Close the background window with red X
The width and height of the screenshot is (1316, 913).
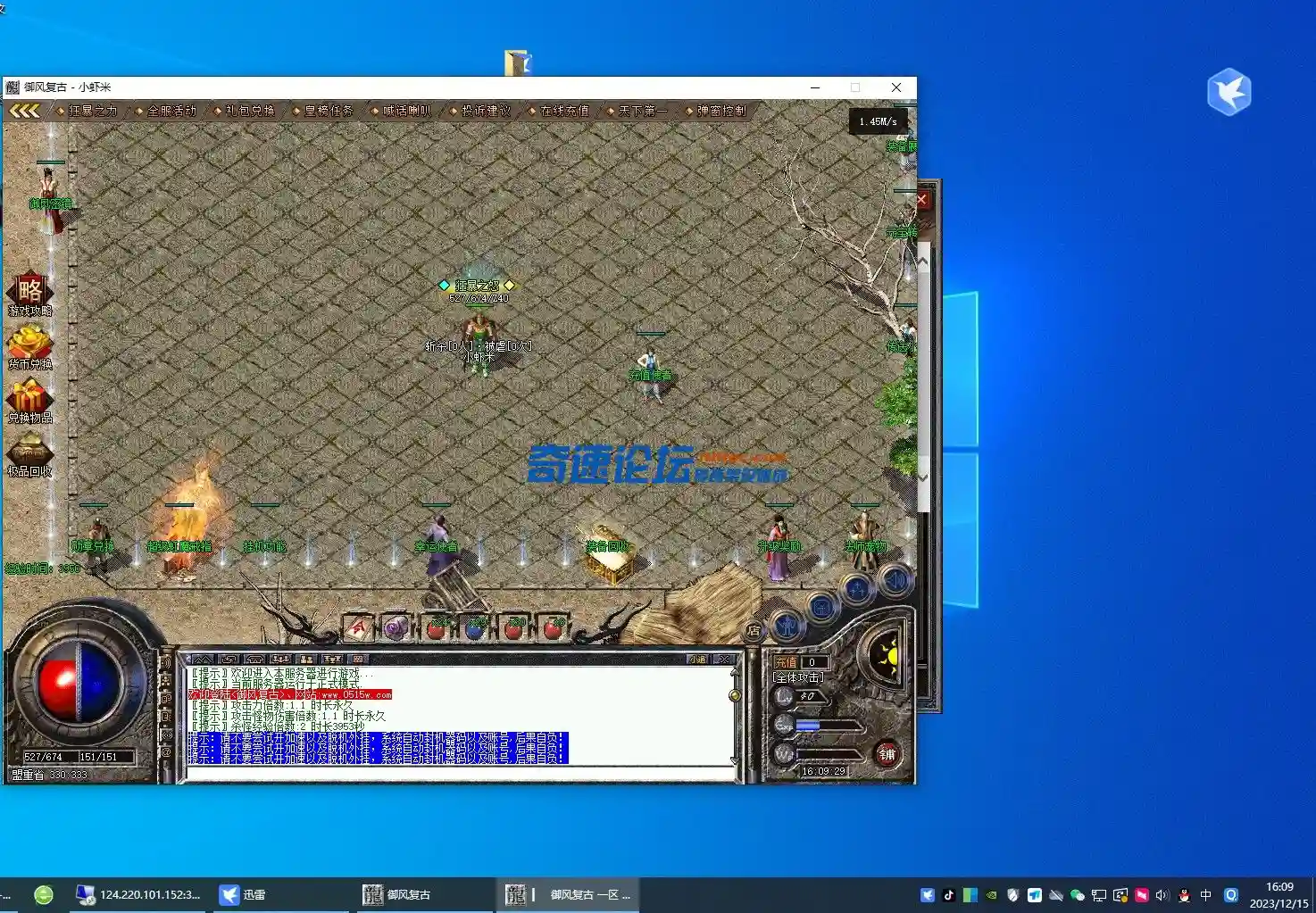pyautogui.click(x=922, y=199)
